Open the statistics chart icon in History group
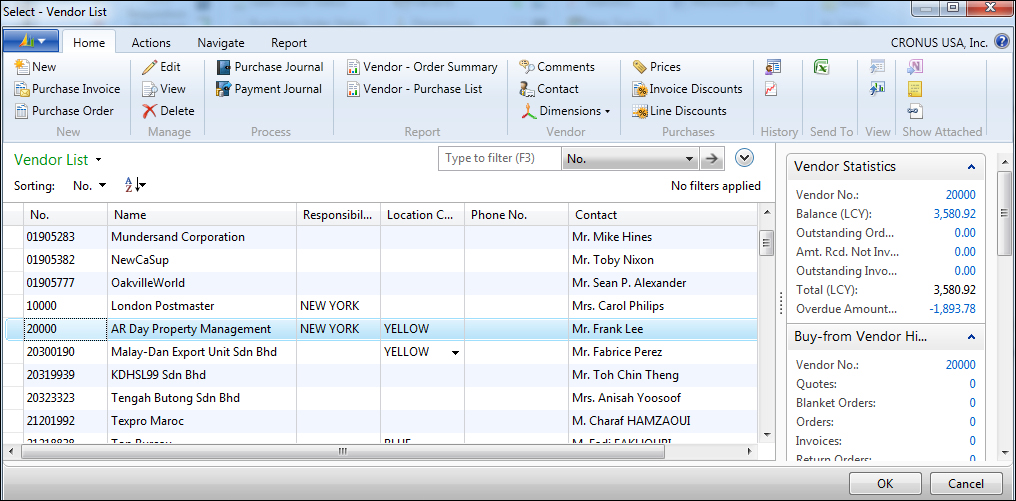 [771, 89]
